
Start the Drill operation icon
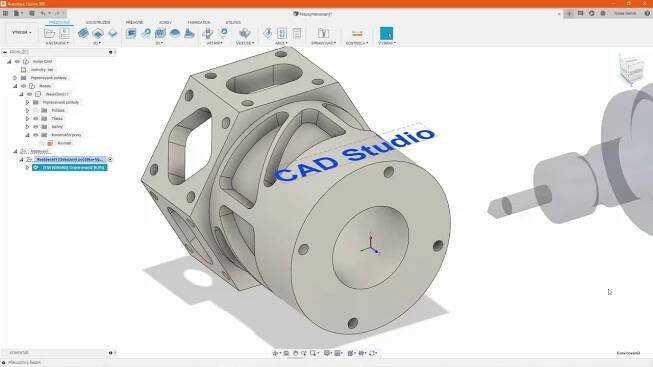(208, 33)
